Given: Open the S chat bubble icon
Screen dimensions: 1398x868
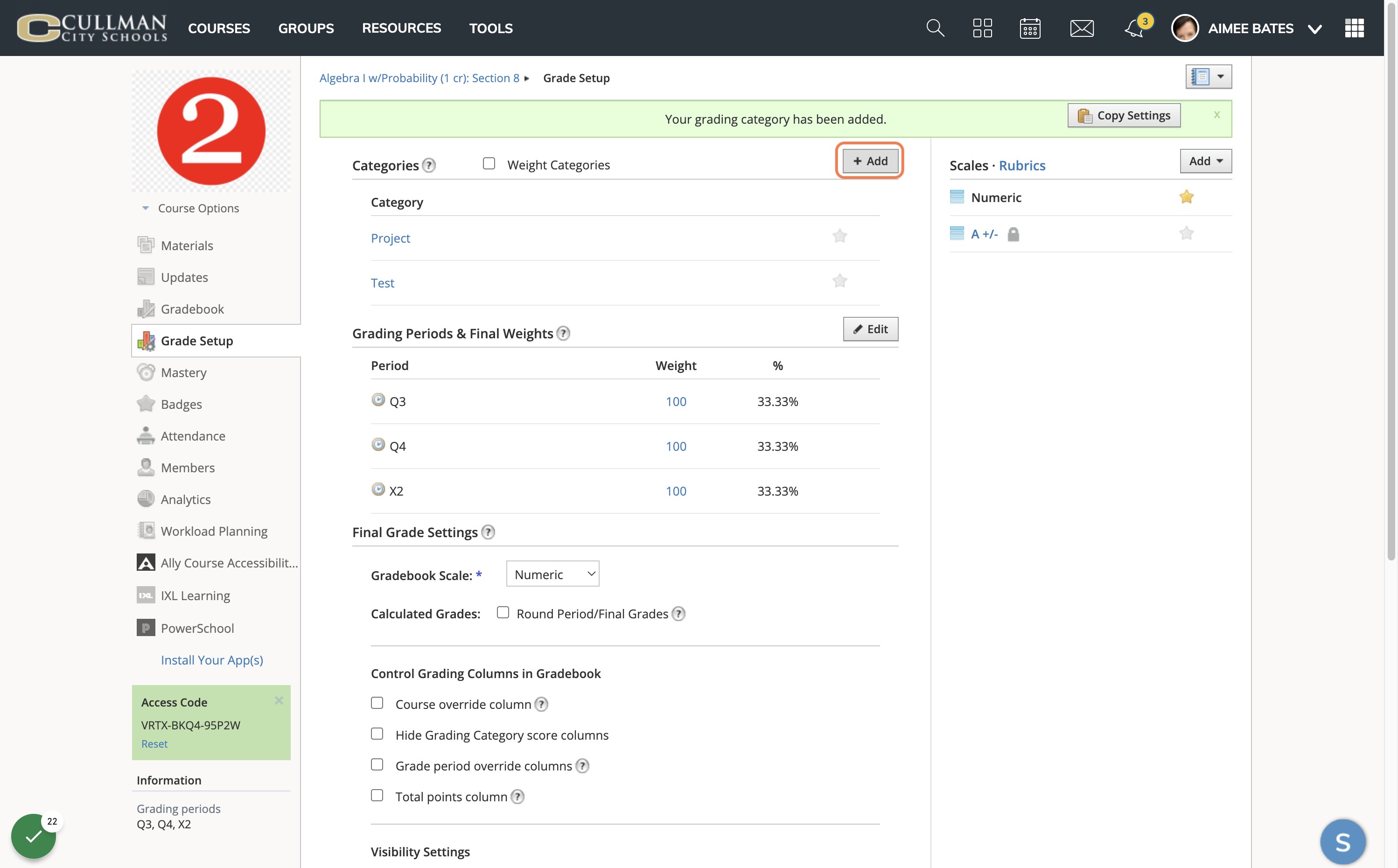Looking at the screenshot, I should pyautogui.click(x=1342, y=841).
